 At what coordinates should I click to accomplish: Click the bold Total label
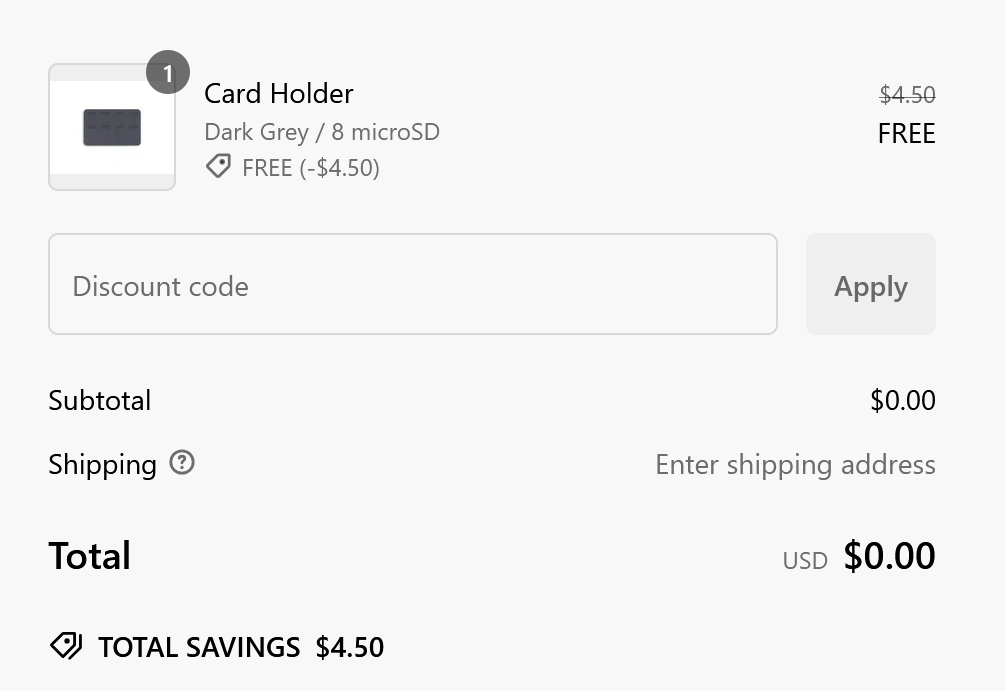89,556
